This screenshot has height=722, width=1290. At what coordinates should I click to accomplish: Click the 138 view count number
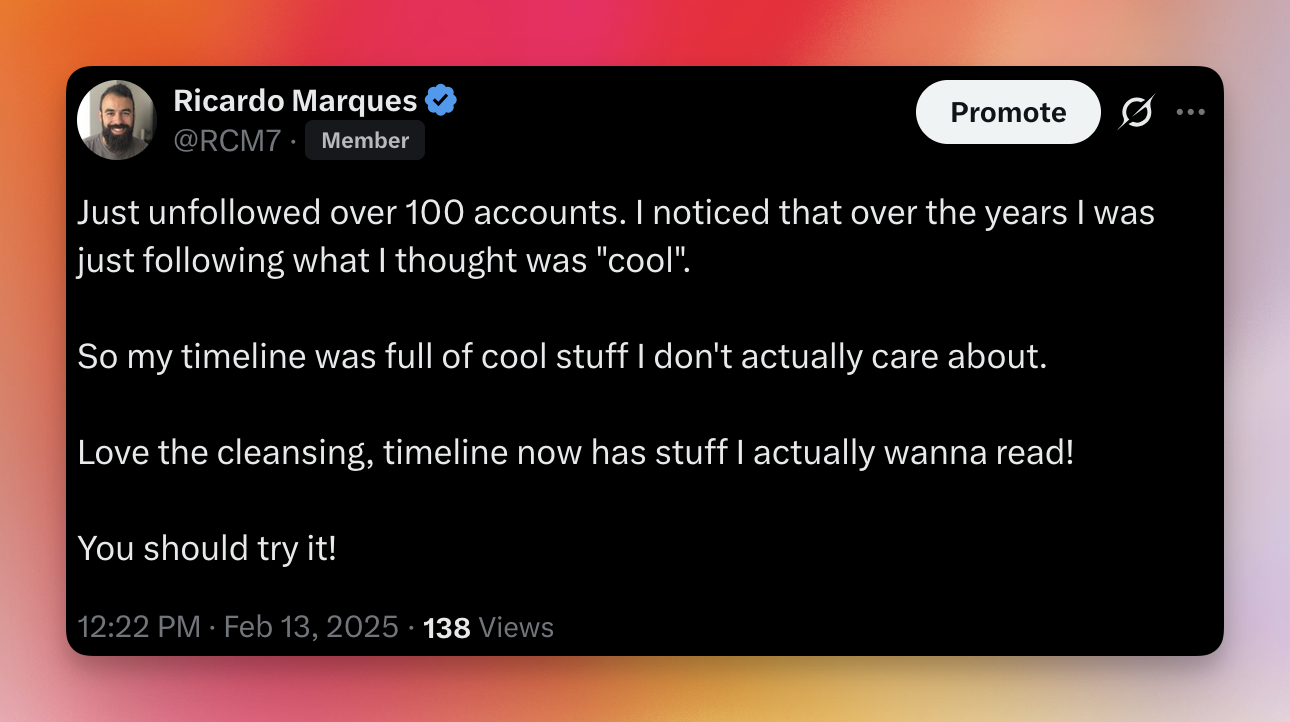coord(447,628)
